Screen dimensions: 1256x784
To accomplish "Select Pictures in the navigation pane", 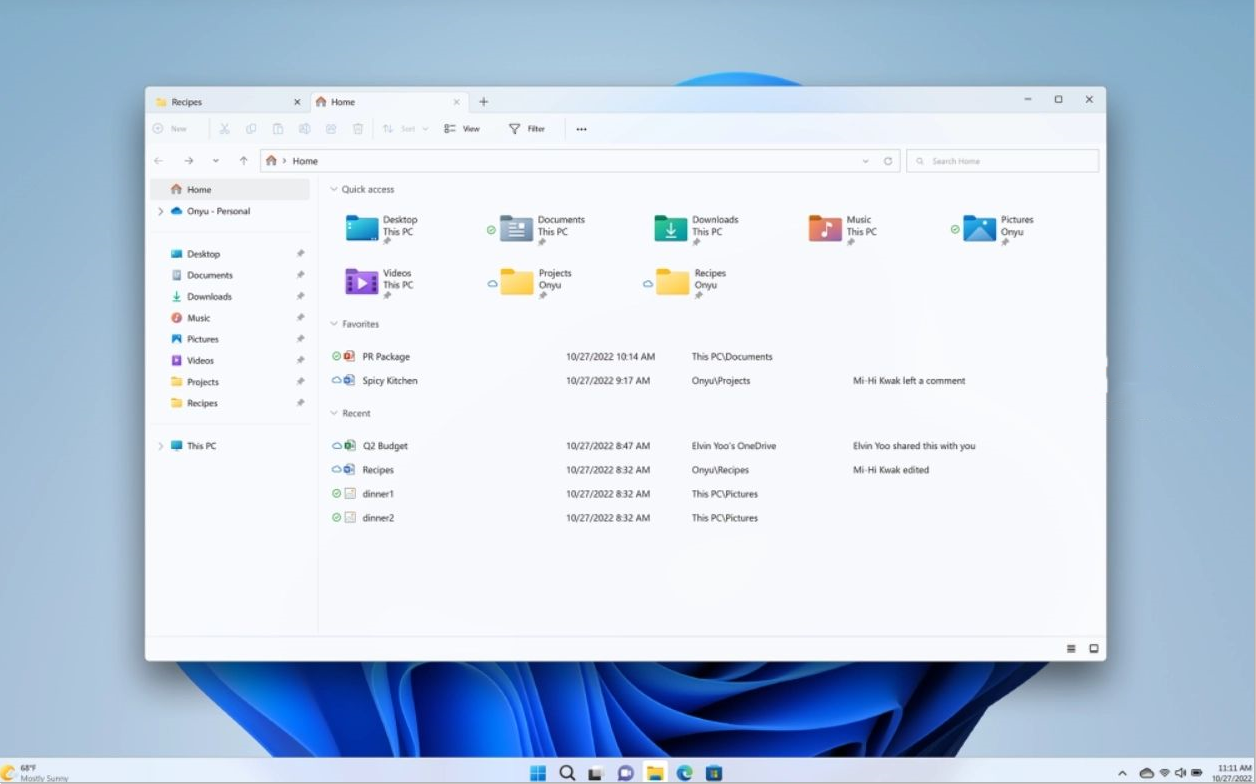I will [202, 339].
